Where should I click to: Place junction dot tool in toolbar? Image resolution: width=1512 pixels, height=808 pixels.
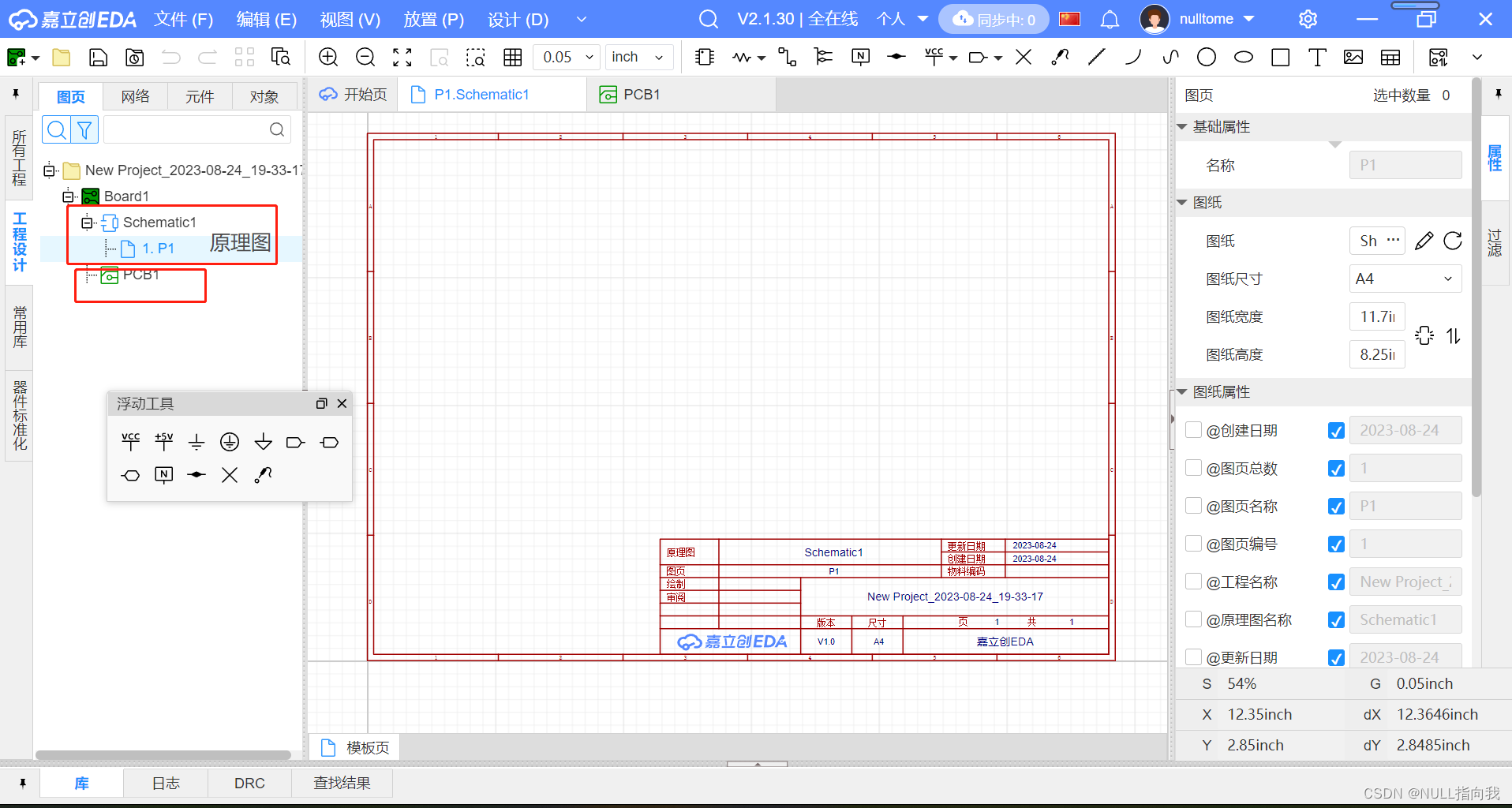[896, 57]
